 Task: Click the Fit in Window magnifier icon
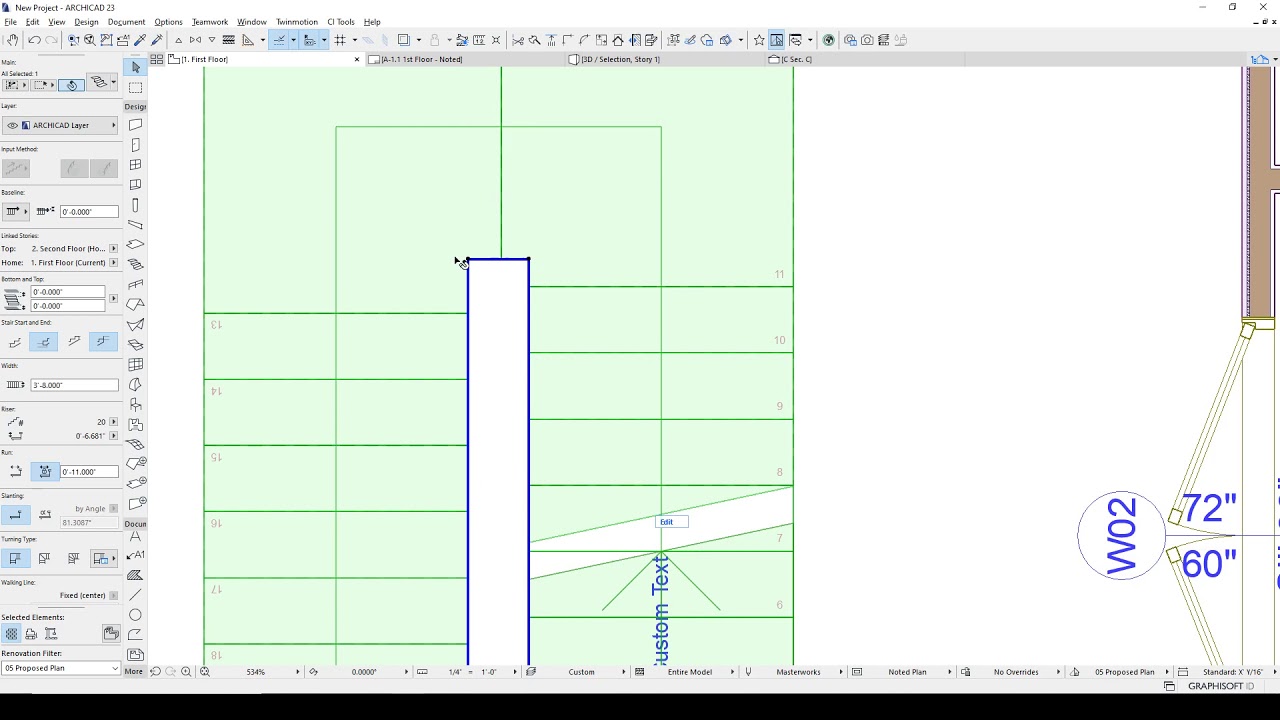[x=204, y=672]
